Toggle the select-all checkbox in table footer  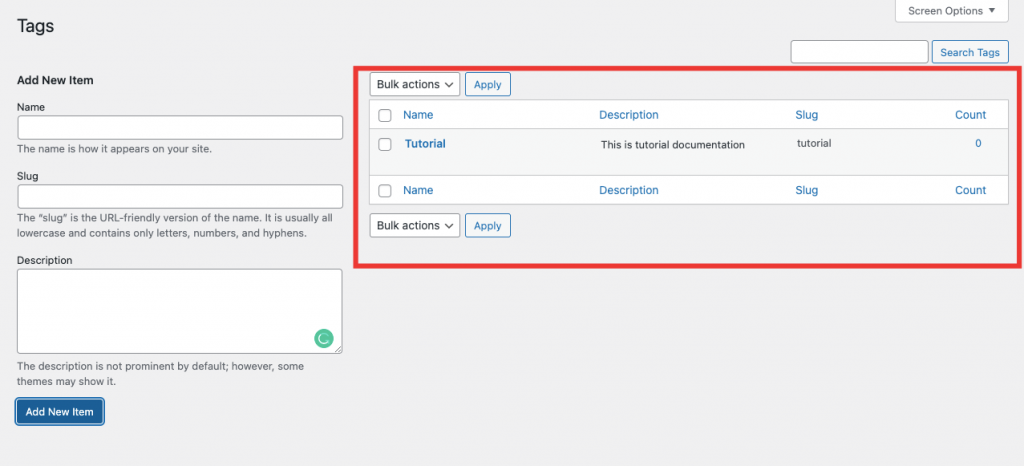point(385,191)
